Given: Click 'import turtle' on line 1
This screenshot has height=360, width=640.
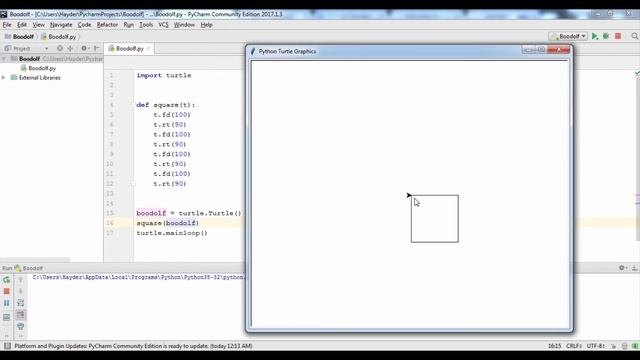Looking at the screenshot, I should (x=164, y=76).
